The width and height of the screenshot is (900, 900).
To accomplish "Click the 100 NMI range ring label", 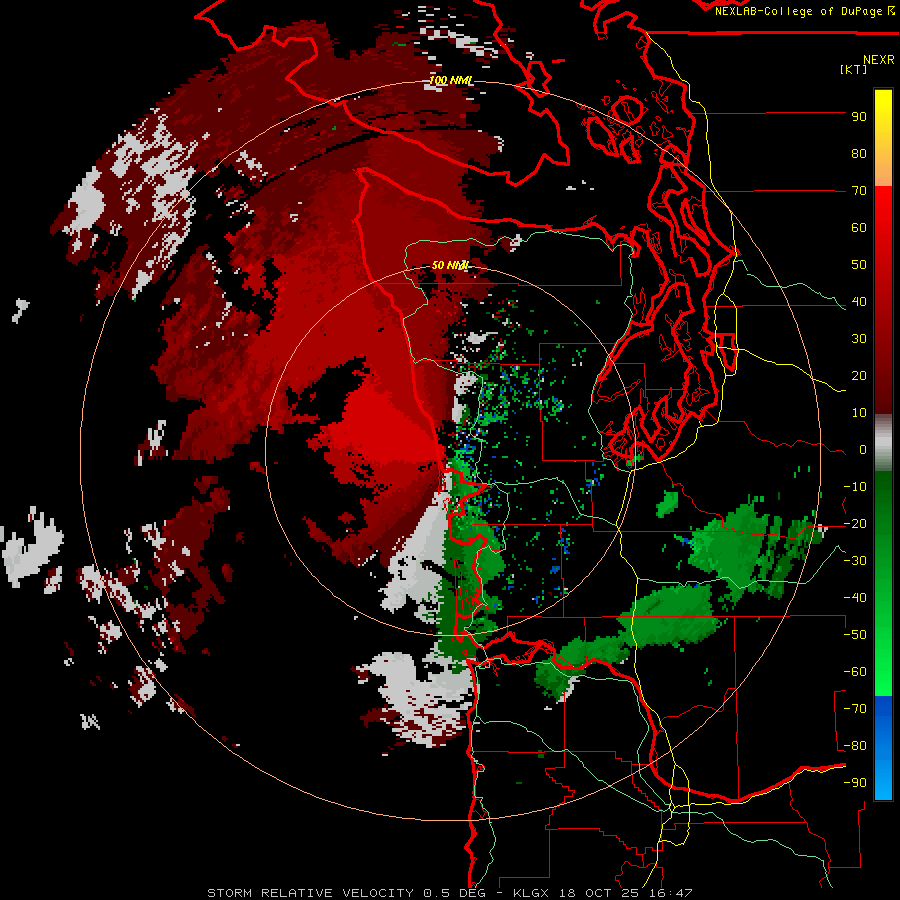I will pyautogui.click(x=451, y=80).
